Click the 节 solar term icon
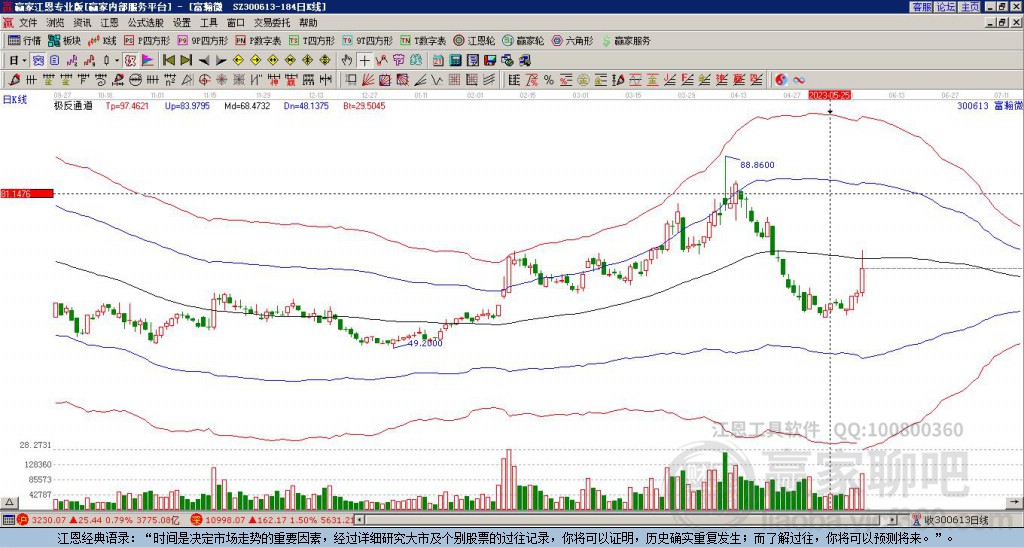 coord(398,61)
